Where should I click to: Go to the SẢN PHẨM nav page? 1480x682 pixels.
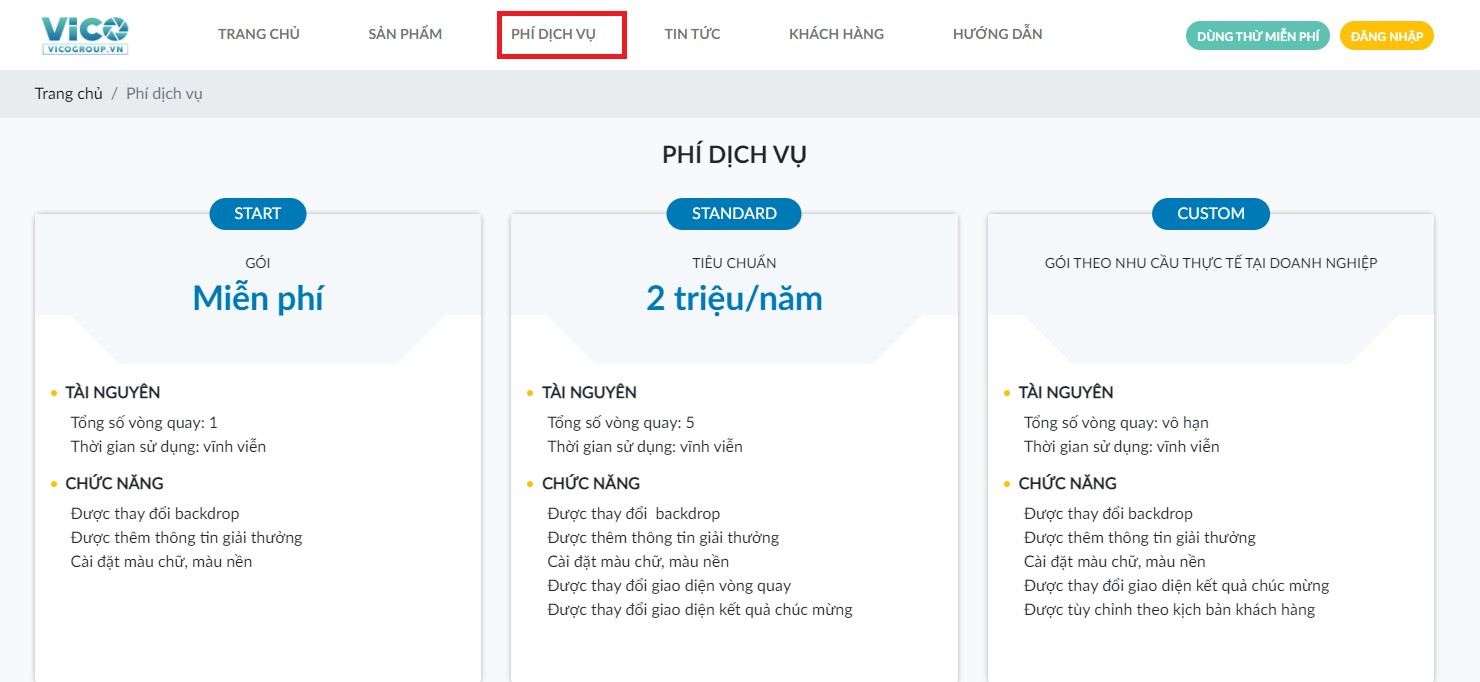(405, 34)
